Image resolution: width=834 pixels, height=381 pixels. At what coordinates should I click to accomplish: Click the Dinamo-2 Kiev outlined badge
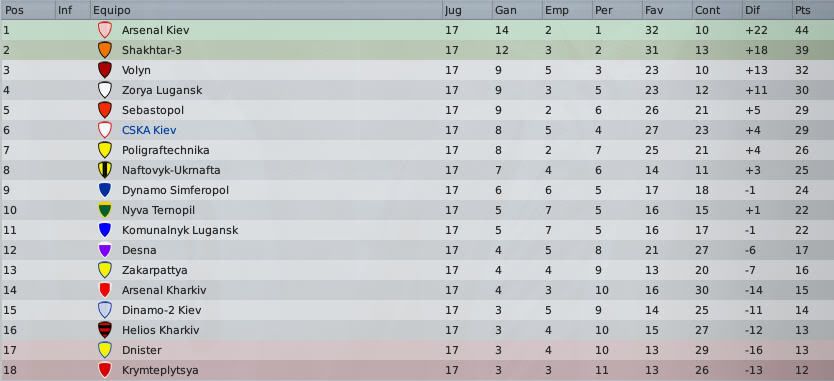tap(105, 310)
